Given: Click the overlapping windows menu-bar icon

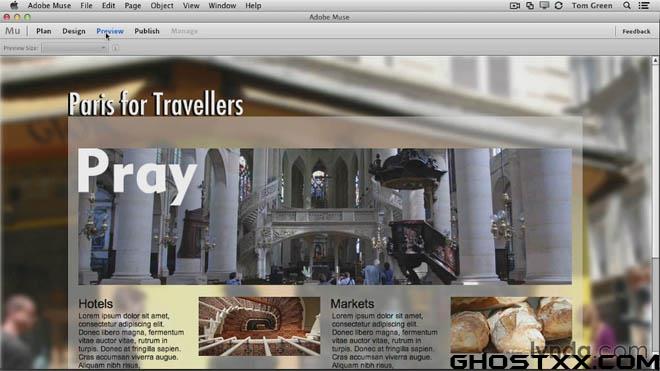Looking at the screenshot, I should 530,5.
